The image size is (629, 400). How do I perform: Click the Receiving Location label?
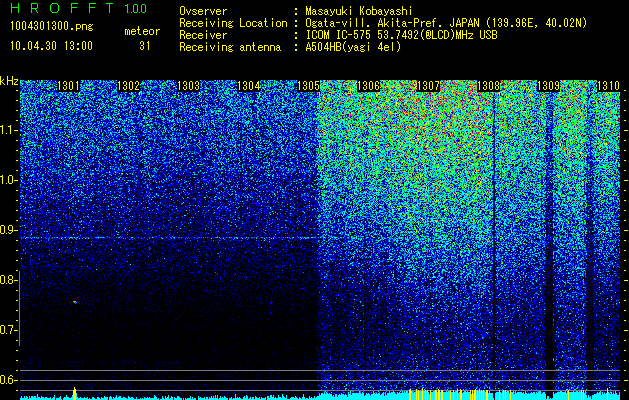click(233, 23)
